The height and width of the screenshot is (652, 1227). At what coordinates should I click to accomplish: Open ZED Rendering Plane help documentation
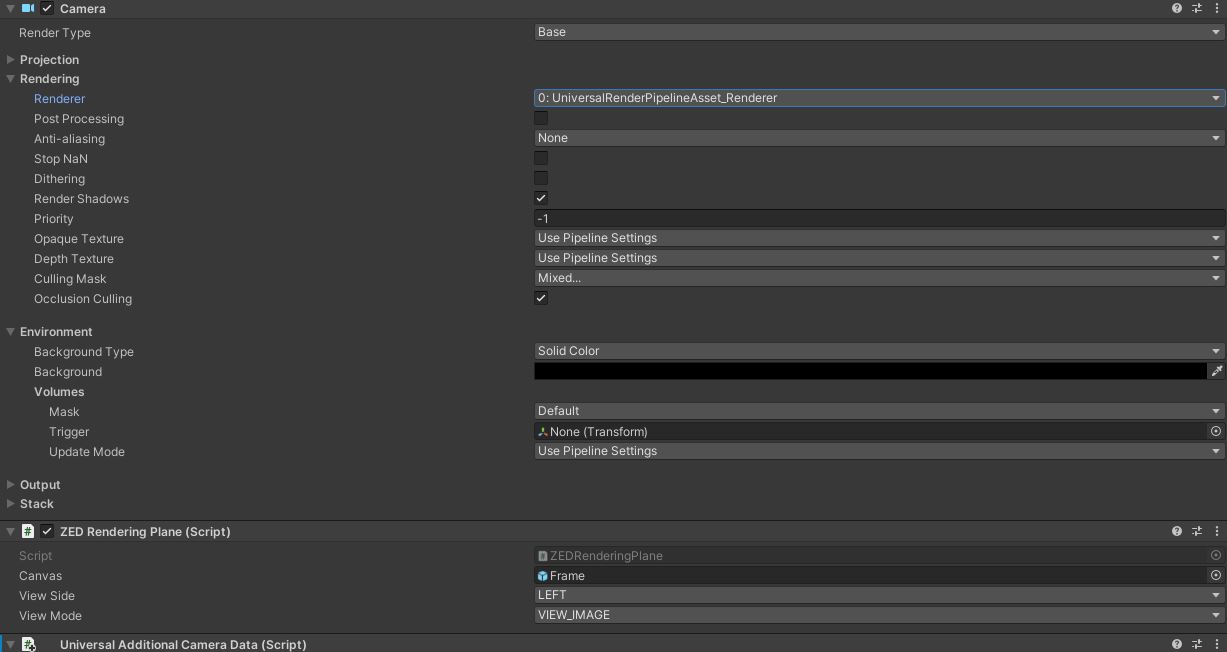click(1176, 531)
